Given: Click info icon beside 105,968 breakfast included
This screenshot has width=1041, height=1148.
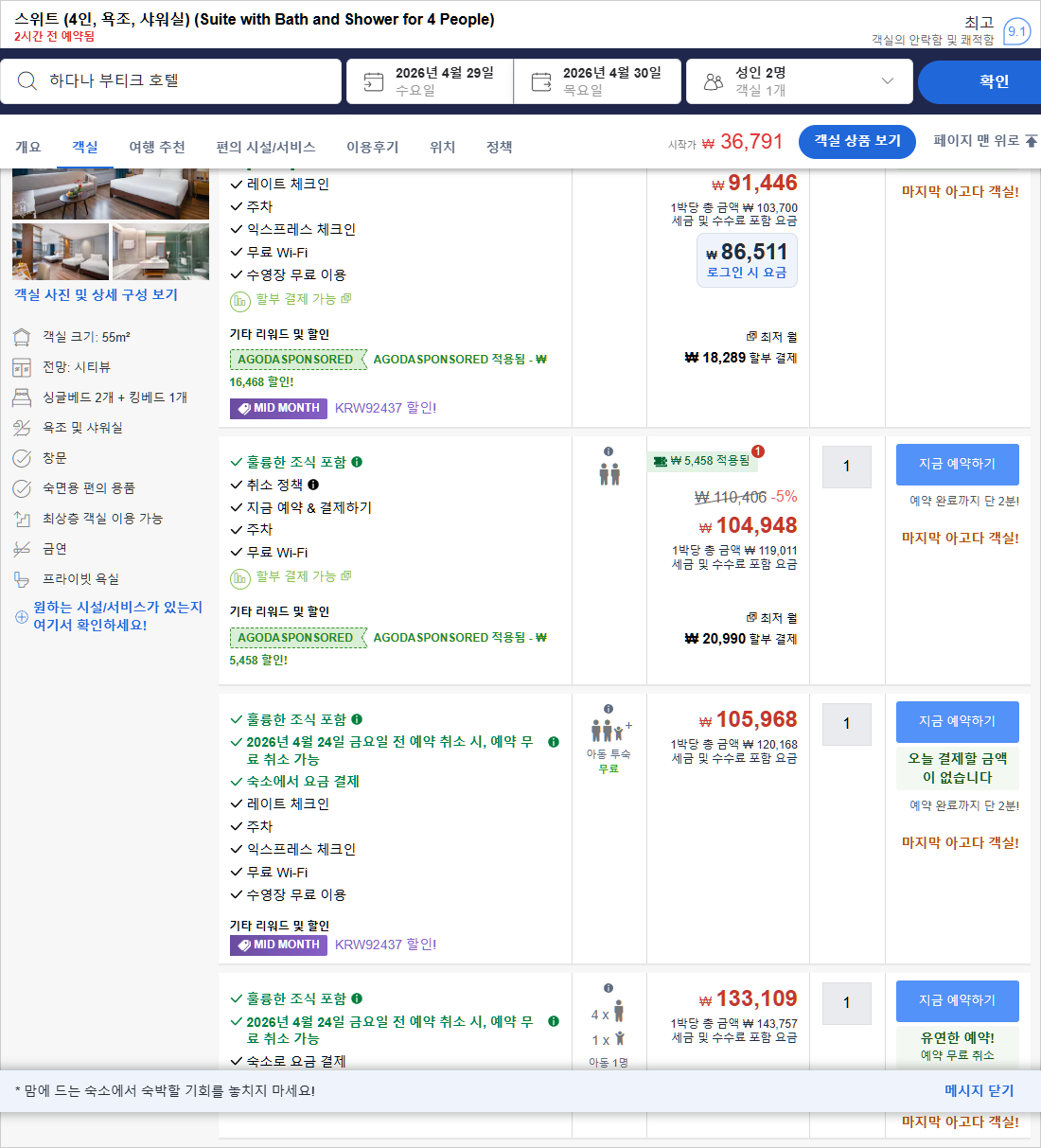Looking at the screenshot, I should [x=357, y=719].
